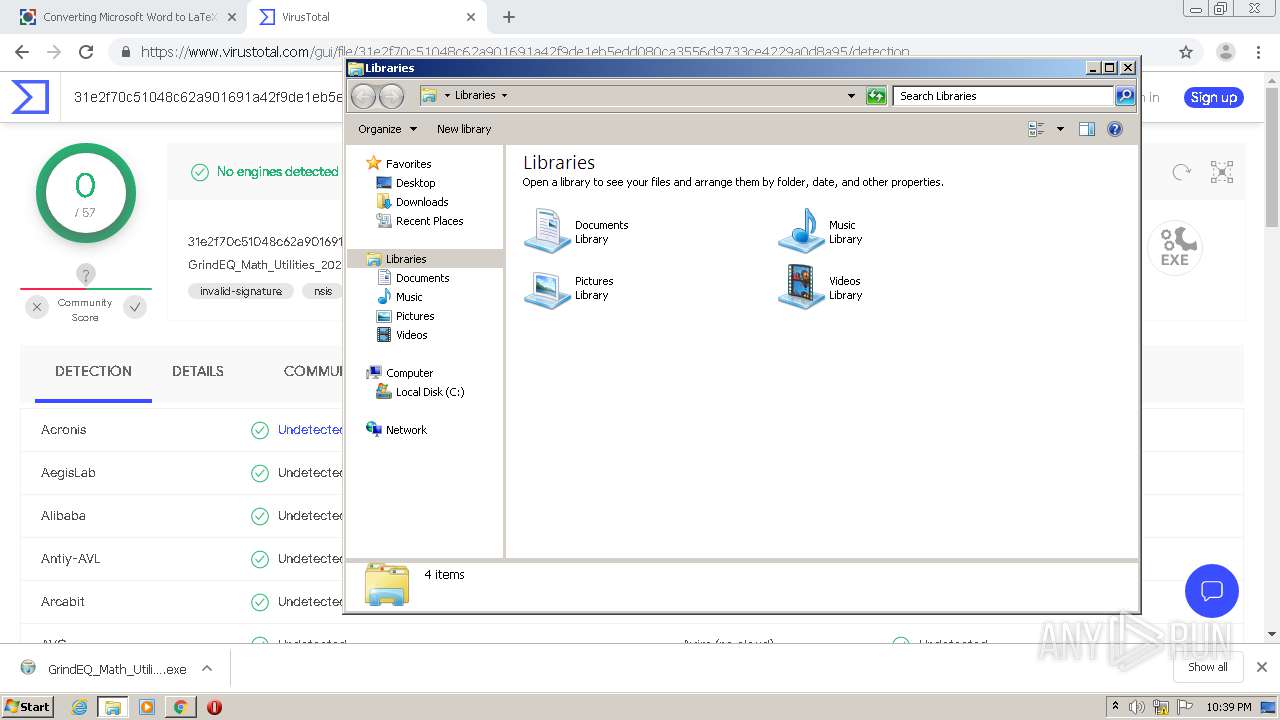Select Desktop under Favorites
Viewport: 1280px width, 720px height.
[415, 183]
